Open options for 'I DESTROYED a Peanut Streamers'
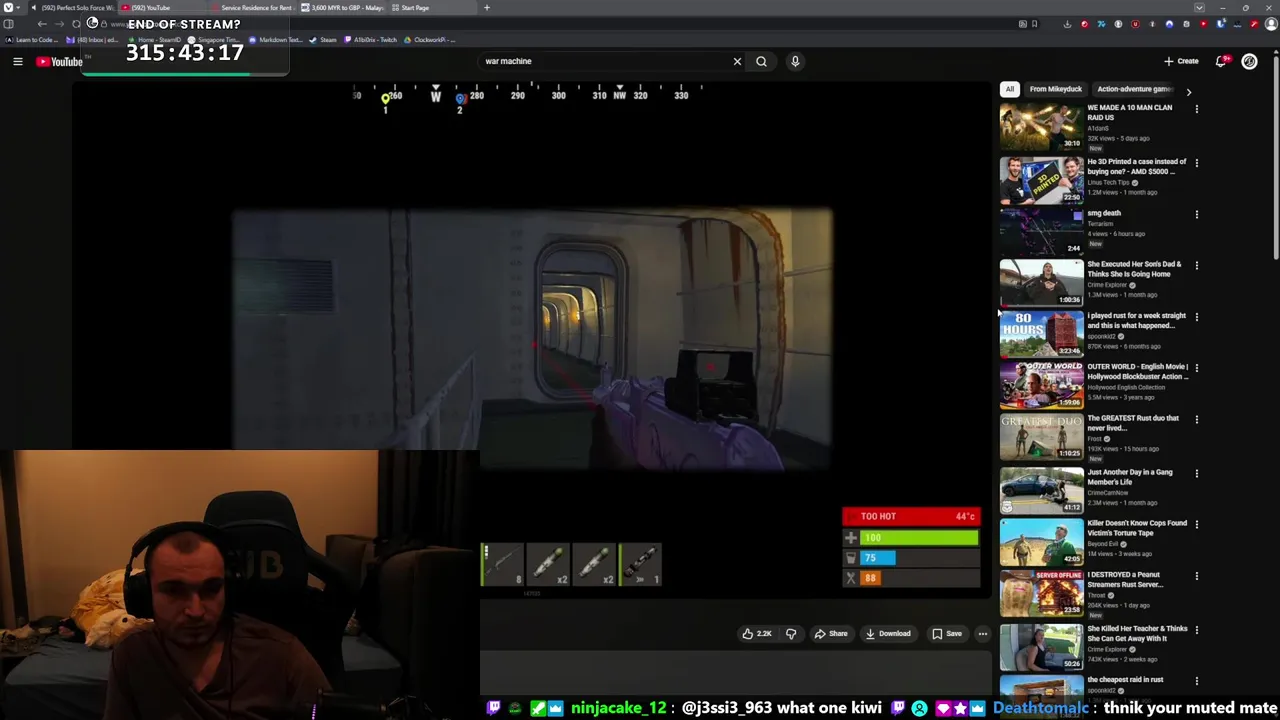This screenshot has height=720, width=1280. [x=1196, y=577]
